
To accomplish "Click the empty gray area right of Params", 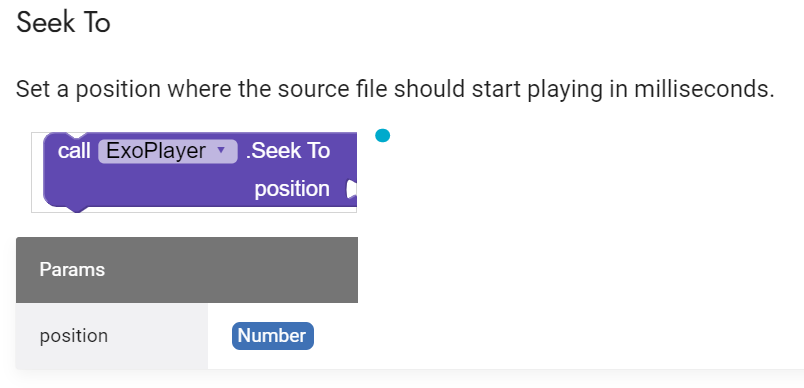I will click(x=231, y=270).
